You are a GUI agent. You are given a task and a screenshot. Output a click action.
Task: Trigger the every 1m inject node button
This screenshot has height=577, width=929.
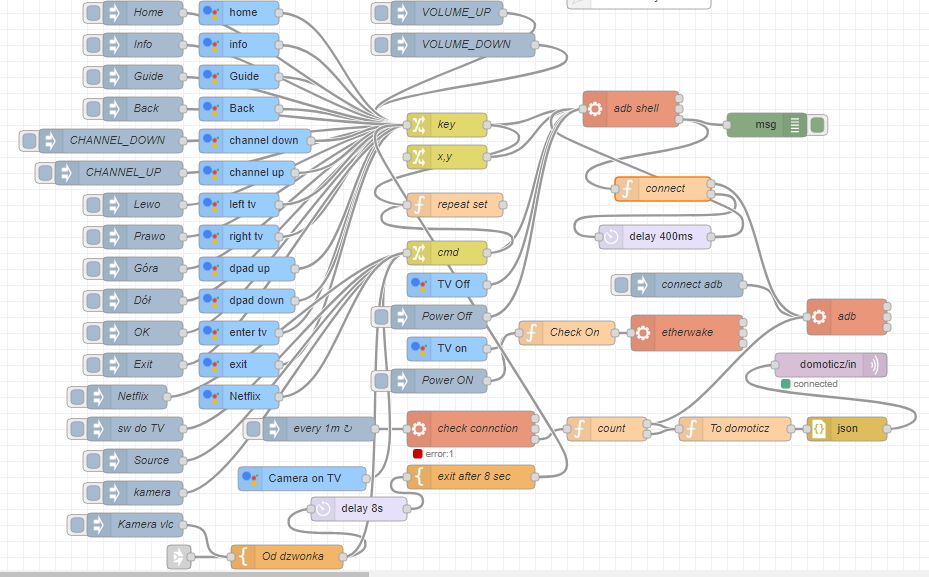point(253,429)
